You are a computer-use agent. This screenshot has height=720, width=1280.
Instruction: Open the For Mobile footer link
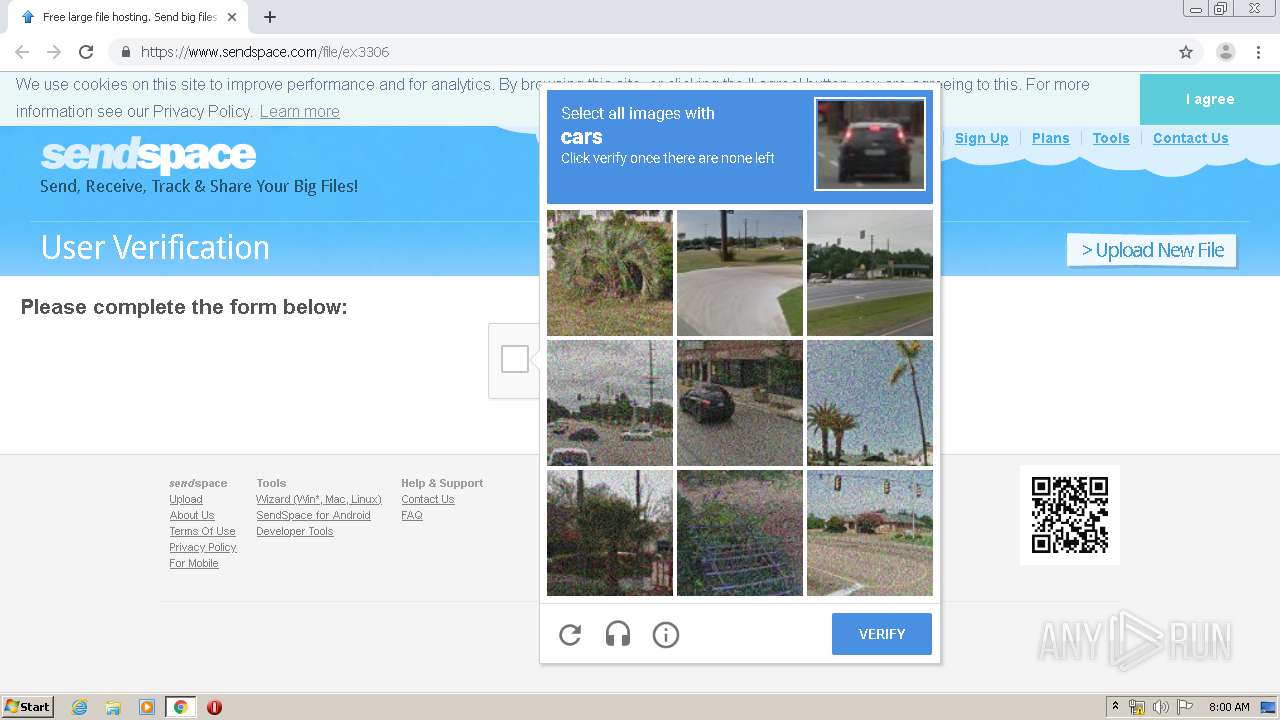[x=194, y=563]
